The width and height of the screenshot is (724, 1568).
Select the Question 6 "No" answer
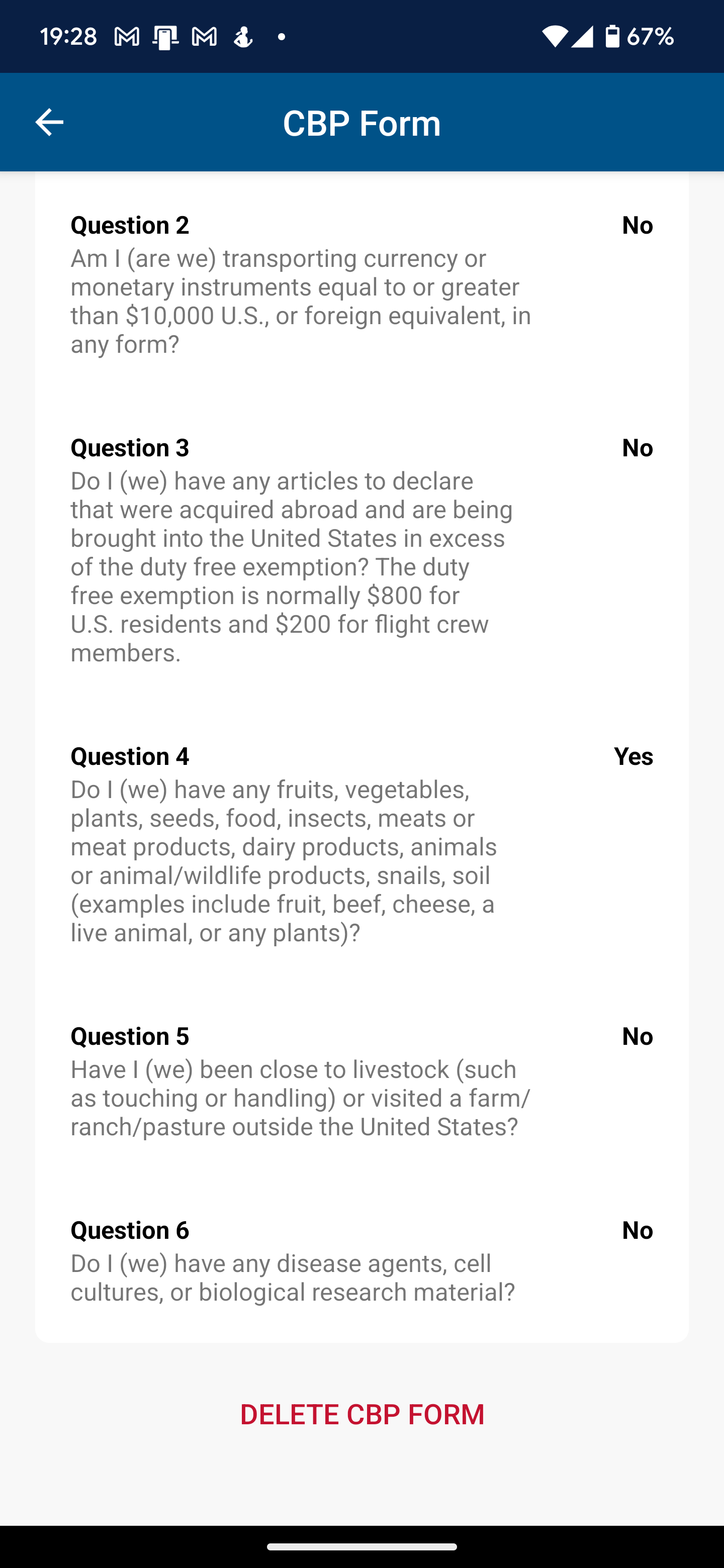tap(637, 1231)
